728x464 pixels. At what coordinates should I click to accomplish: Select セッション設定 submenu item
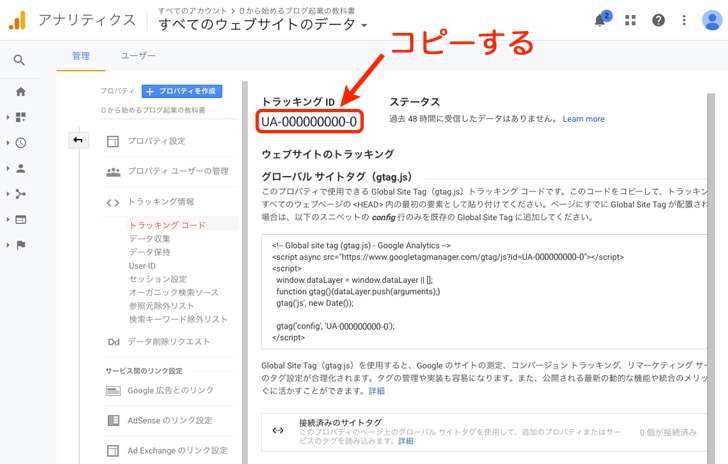pos(158,279)
